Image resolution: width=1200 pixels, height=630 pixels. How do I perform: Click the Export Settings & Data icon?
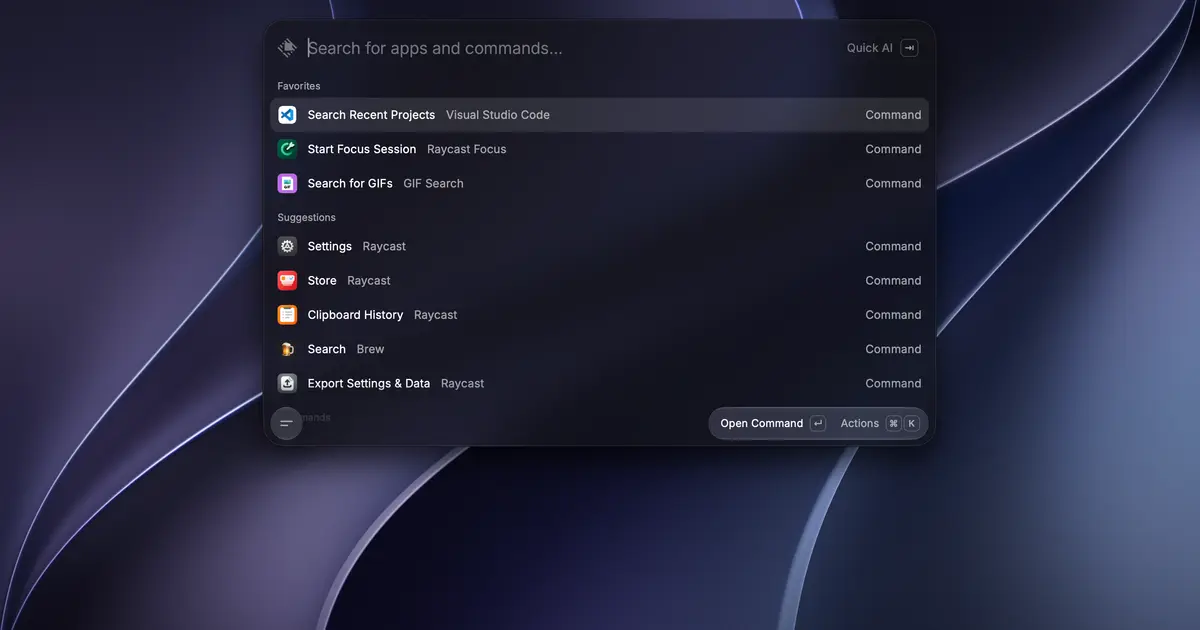(287, 383)
